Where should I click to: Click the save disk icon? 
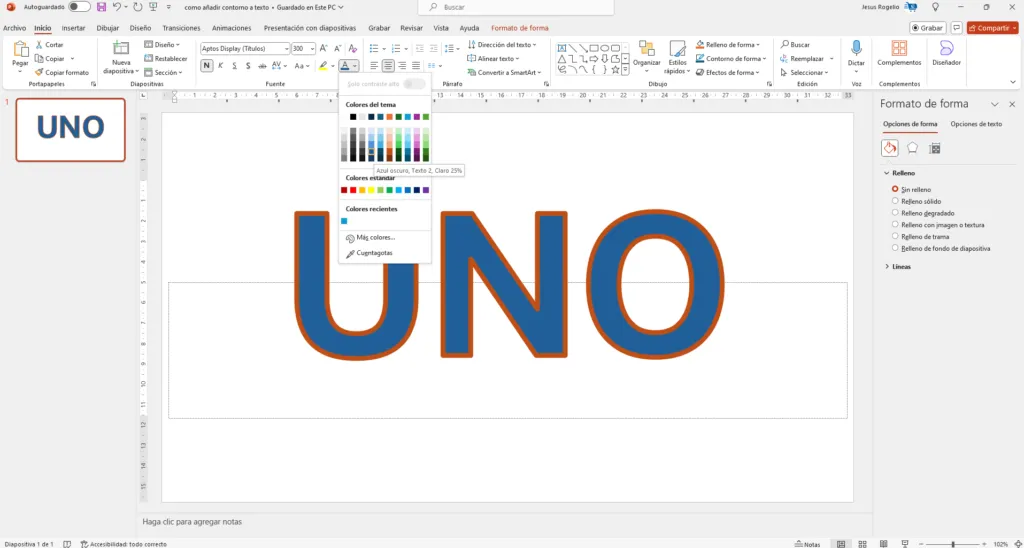coord(101,7)
